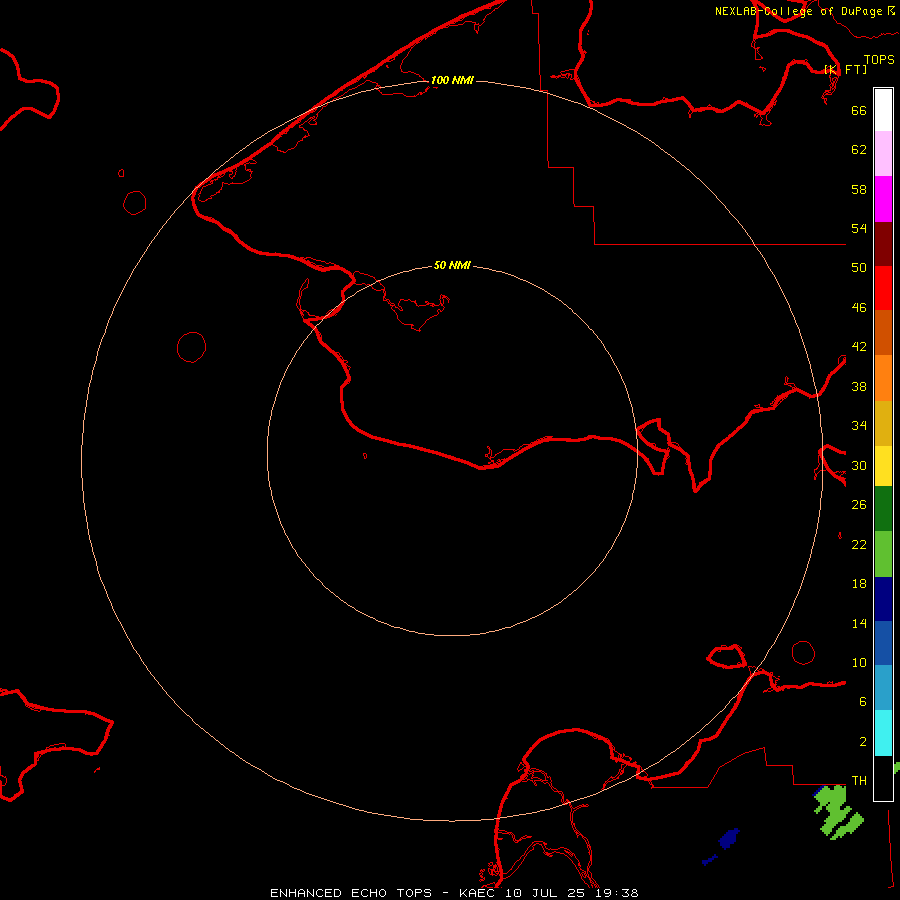Viewport: 900px width, 900px height.
Task: Click the "18" legend value
Action: [859, 584]
